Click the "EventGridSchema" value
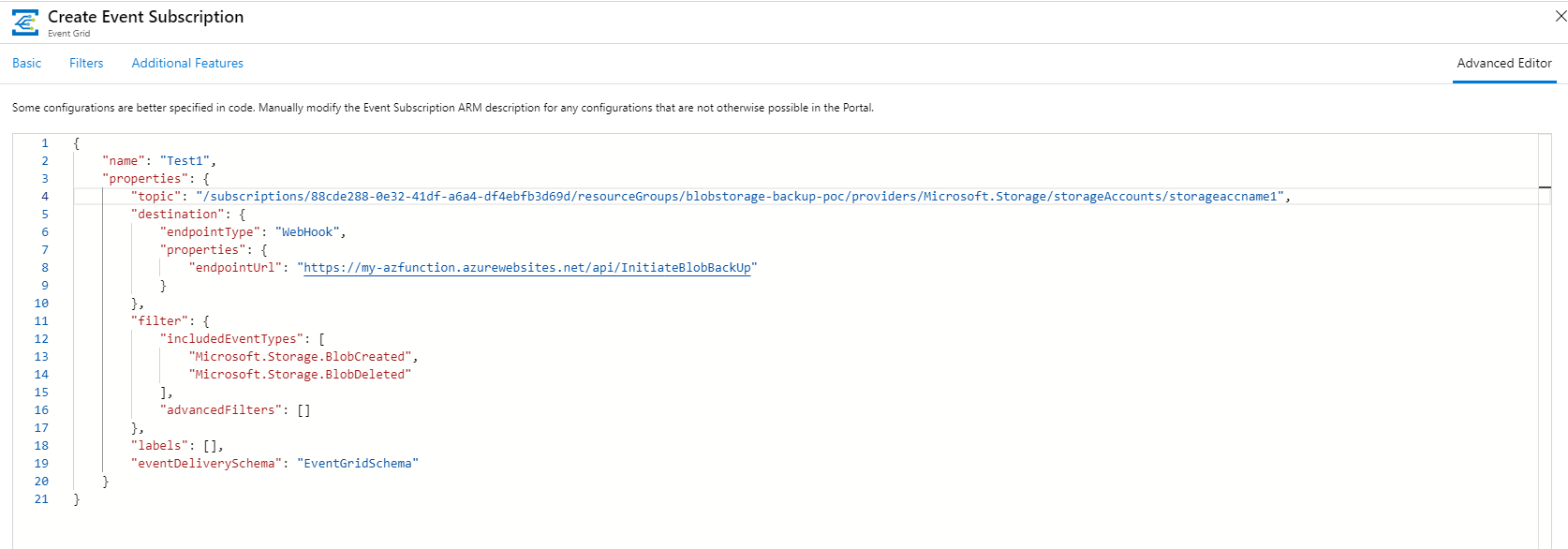The image size is (1568, 549). [358, 464]
